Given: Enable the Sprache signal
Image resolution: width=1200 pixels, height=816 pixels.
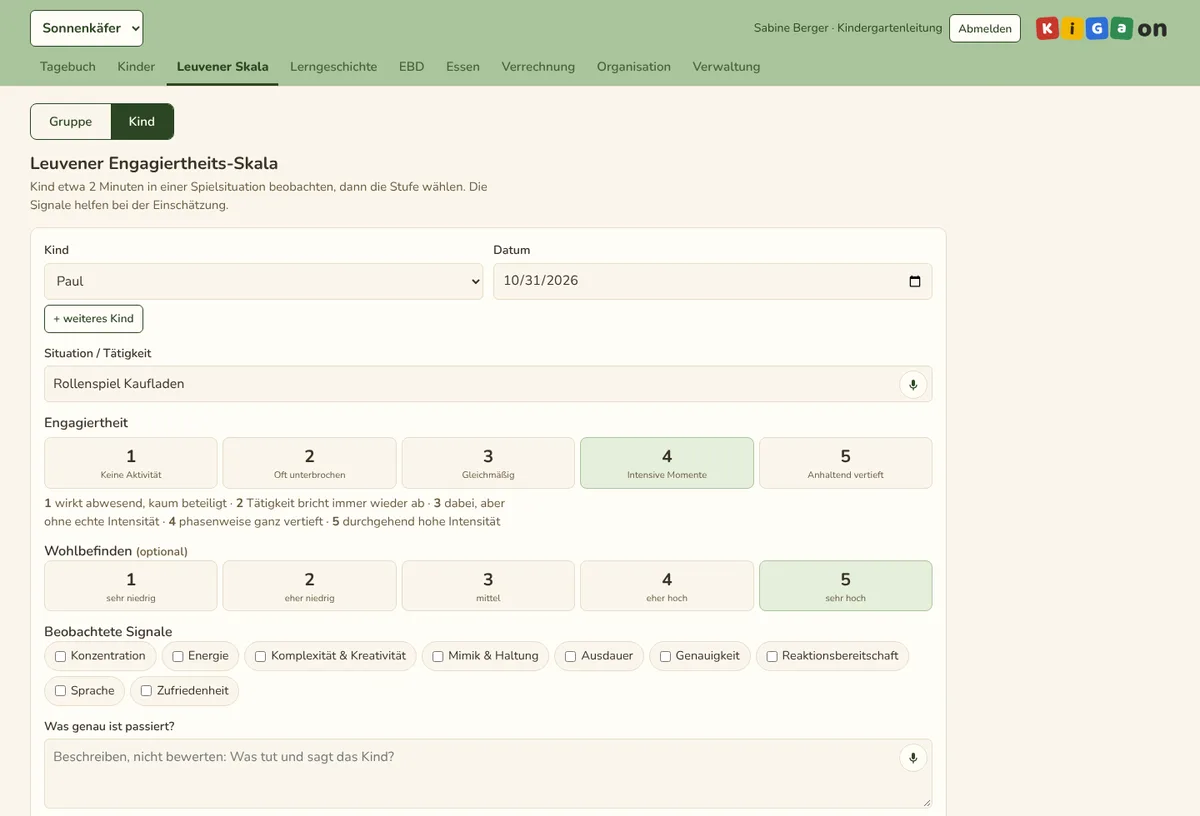Looking at the screenshot, I should 61,691.
